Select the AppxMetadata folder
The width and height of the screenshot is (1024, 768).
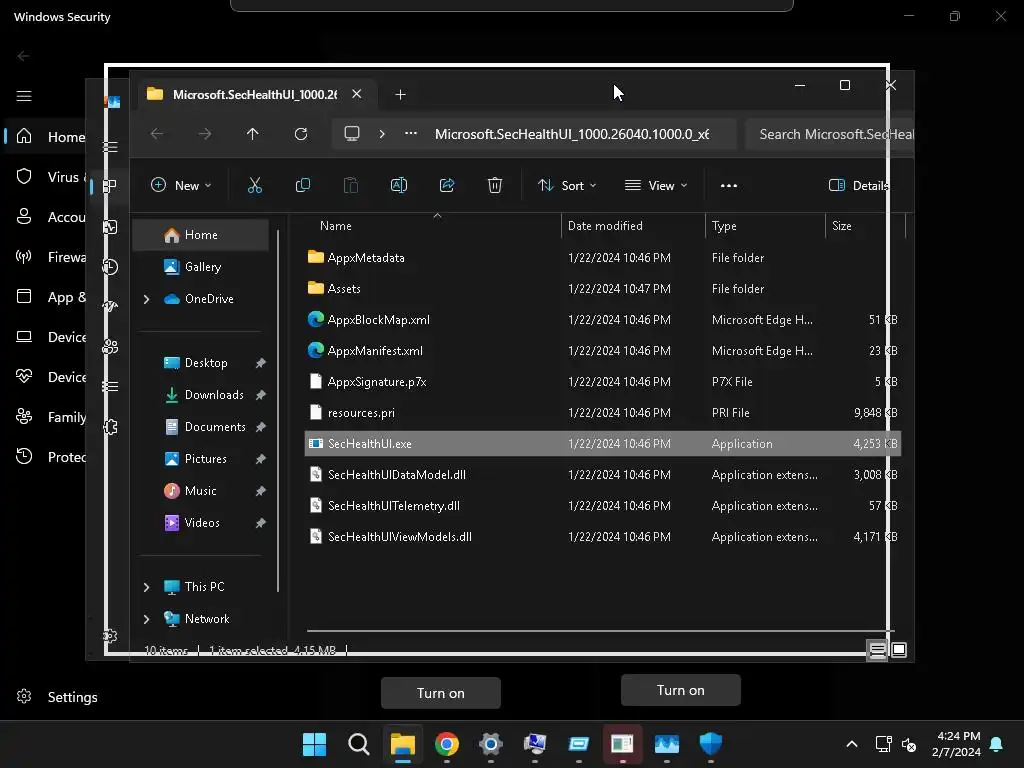point(603,258)
